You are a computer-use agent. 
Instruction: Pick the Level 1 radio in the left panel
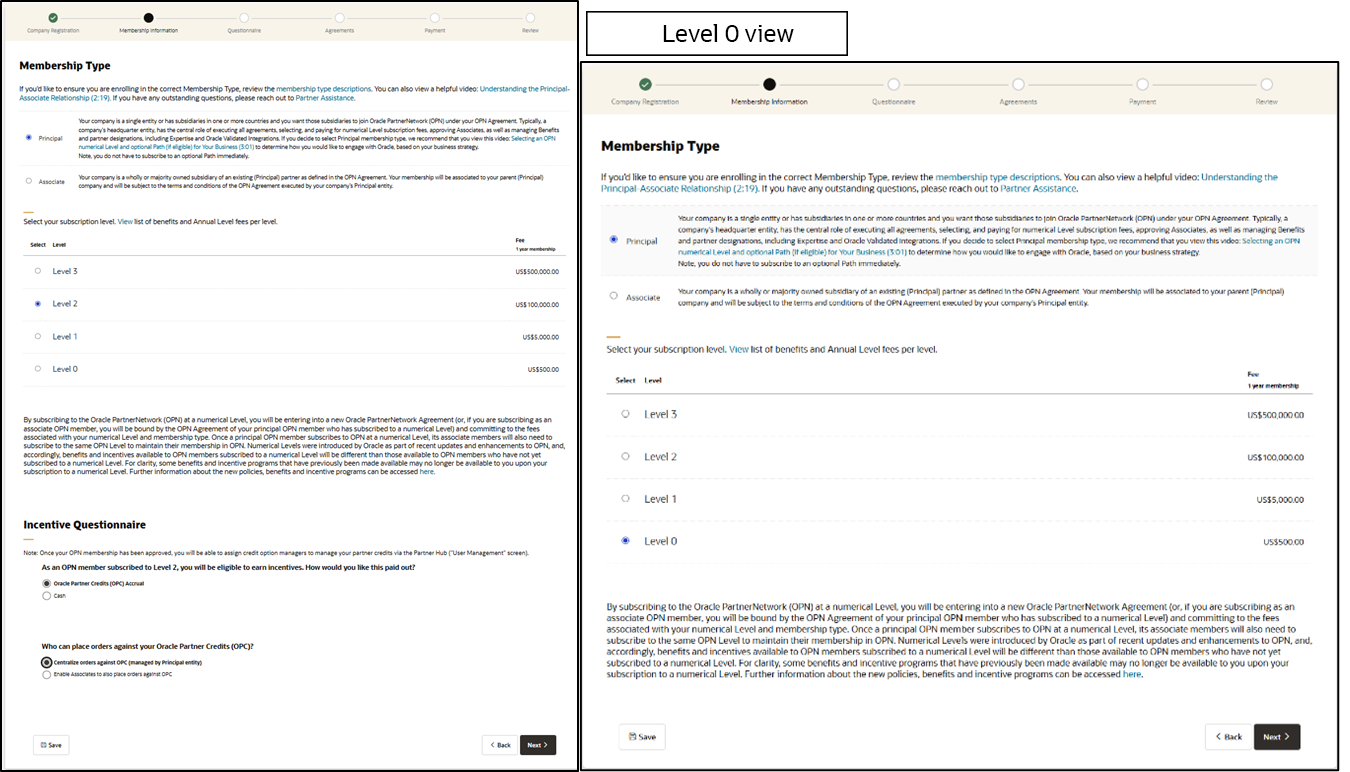(38, 336)
